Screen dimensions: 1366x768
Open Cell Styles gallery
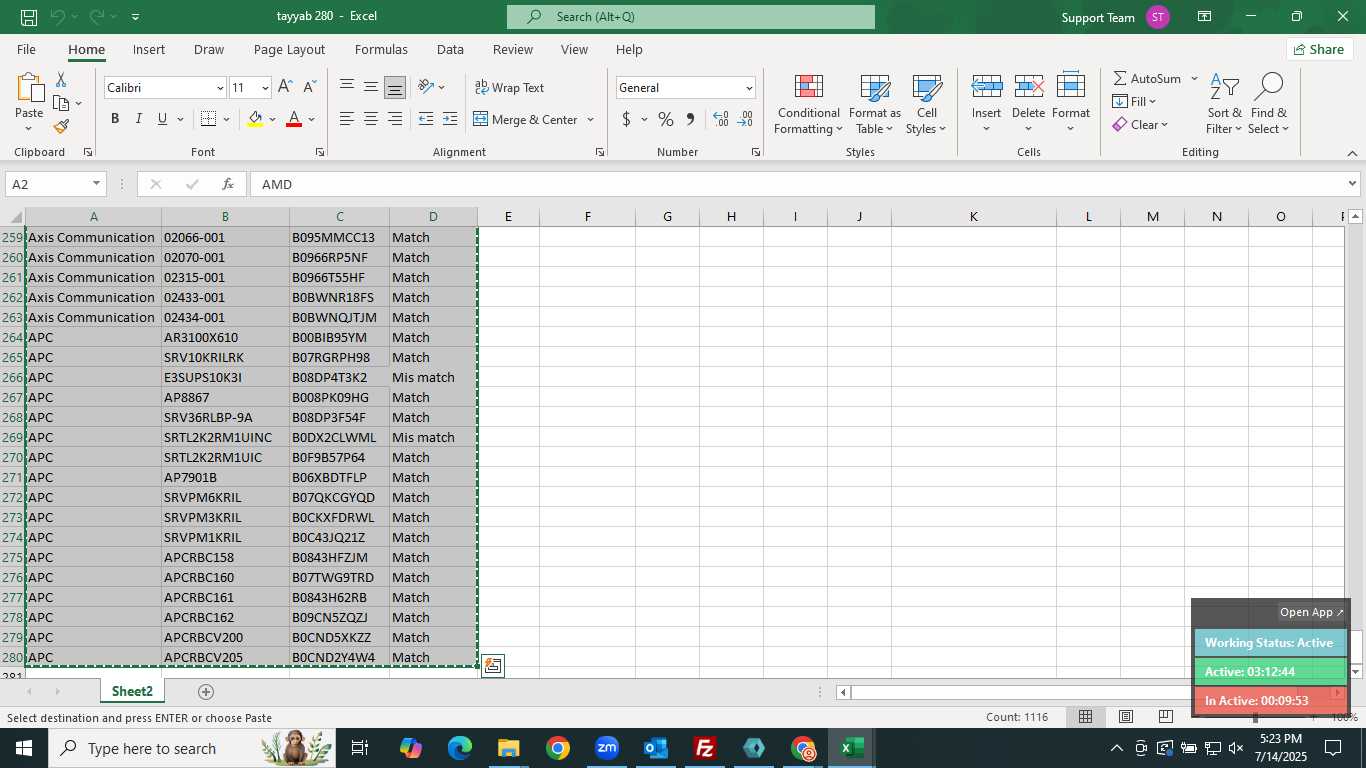coord(926,104)
